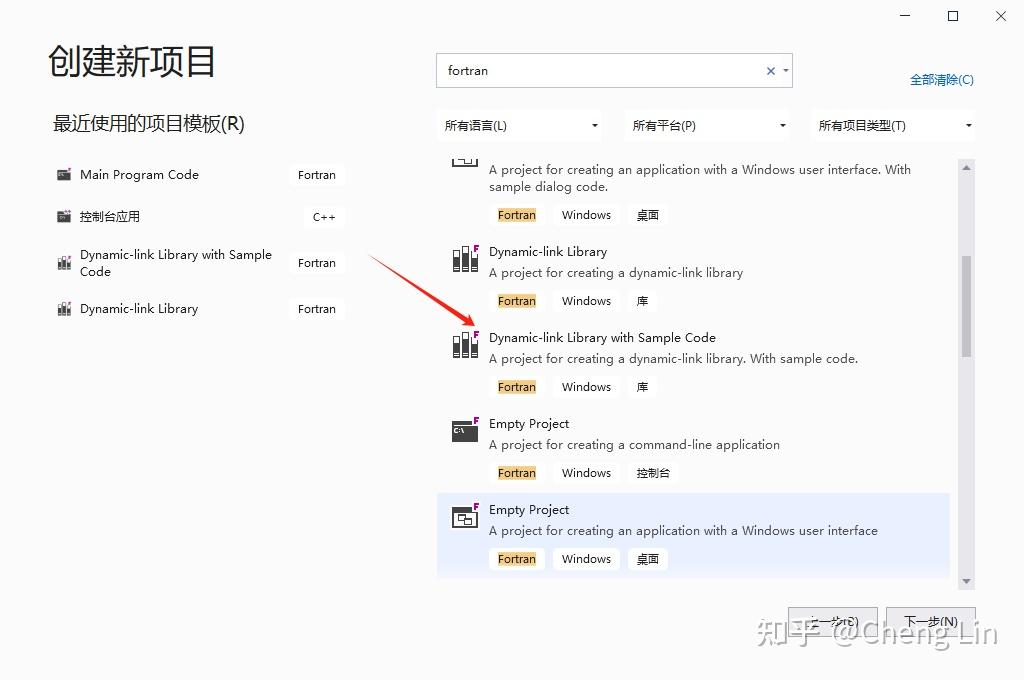Screen dimensions: 1024x680
Task: Click the Windows UI Empty Project icon
Action: tap(465, 516)
